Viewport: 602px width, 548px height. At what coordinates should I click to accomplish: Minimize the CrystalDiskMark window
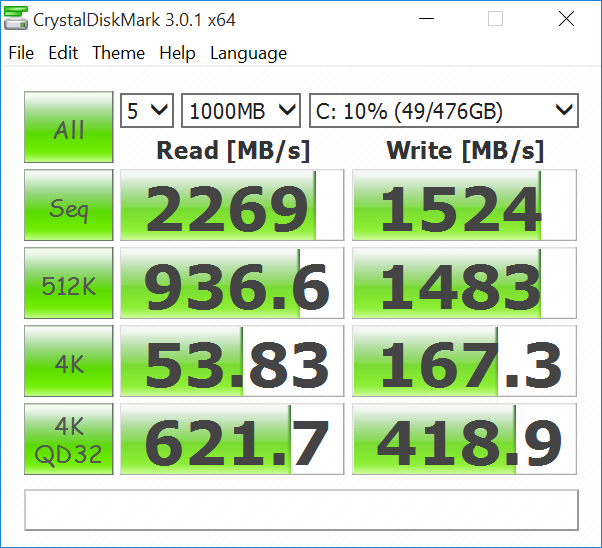[x=426, y=18]
